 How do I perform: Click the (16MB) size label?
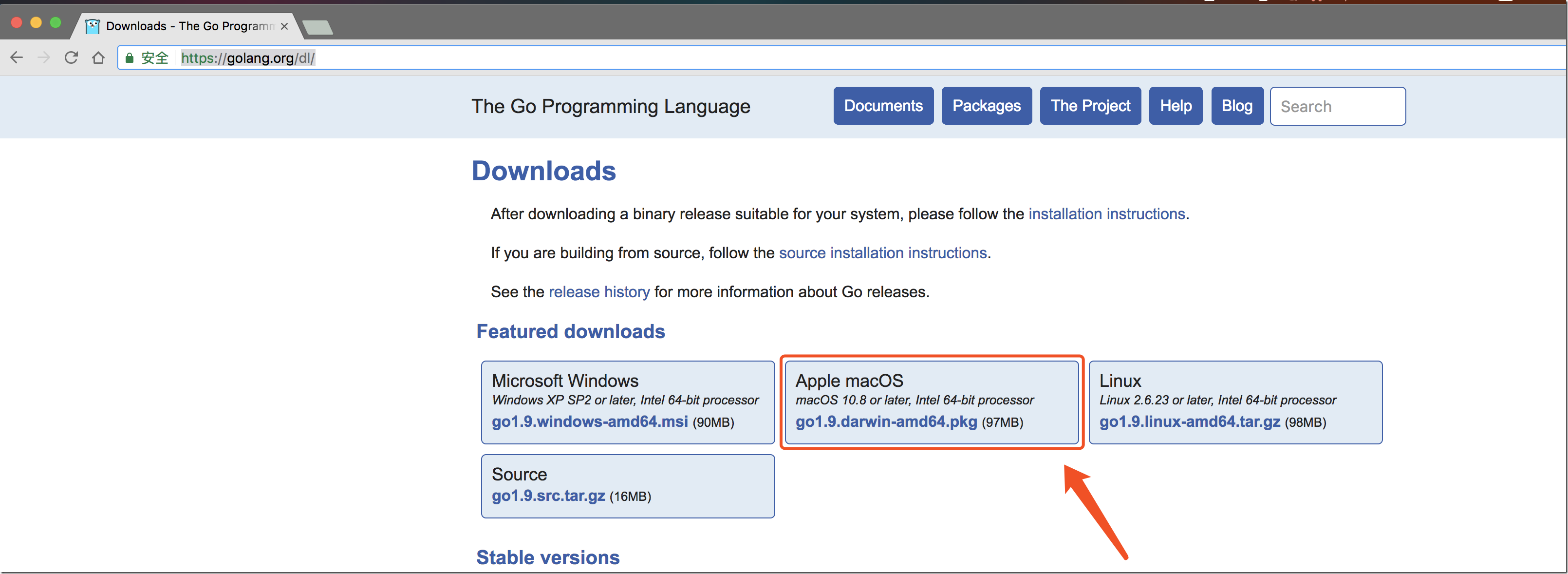pos(631,497)
